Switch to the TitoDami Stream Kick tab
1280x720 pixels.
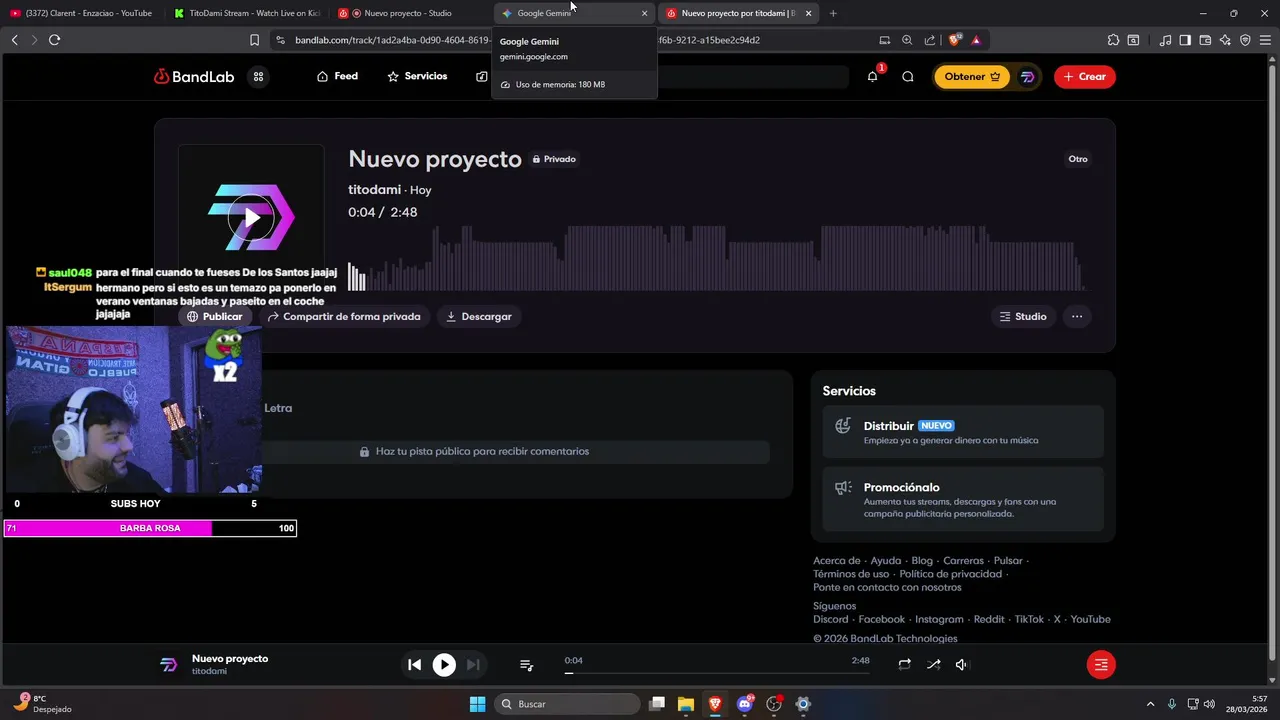(x=245, y=13)
